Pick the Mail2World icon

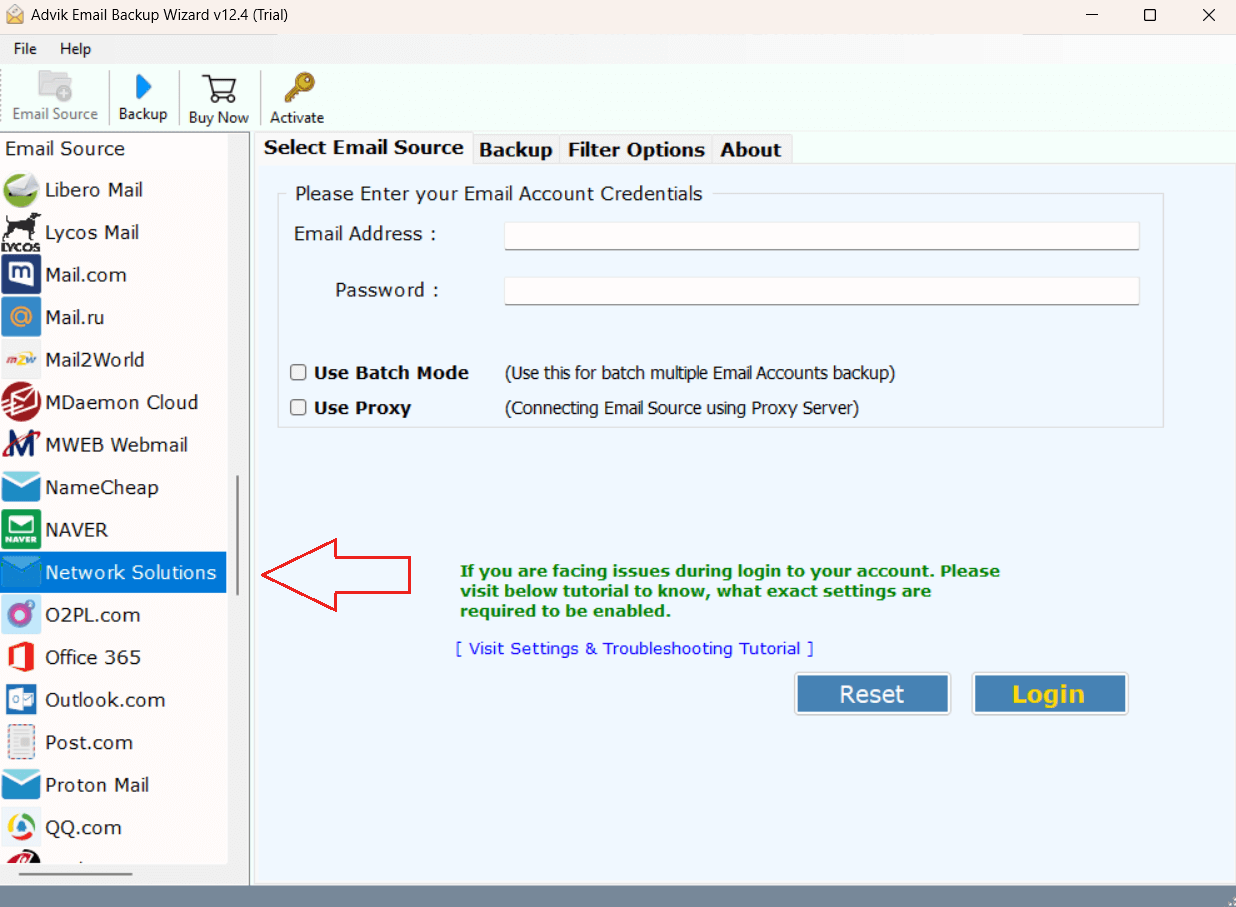21,360
